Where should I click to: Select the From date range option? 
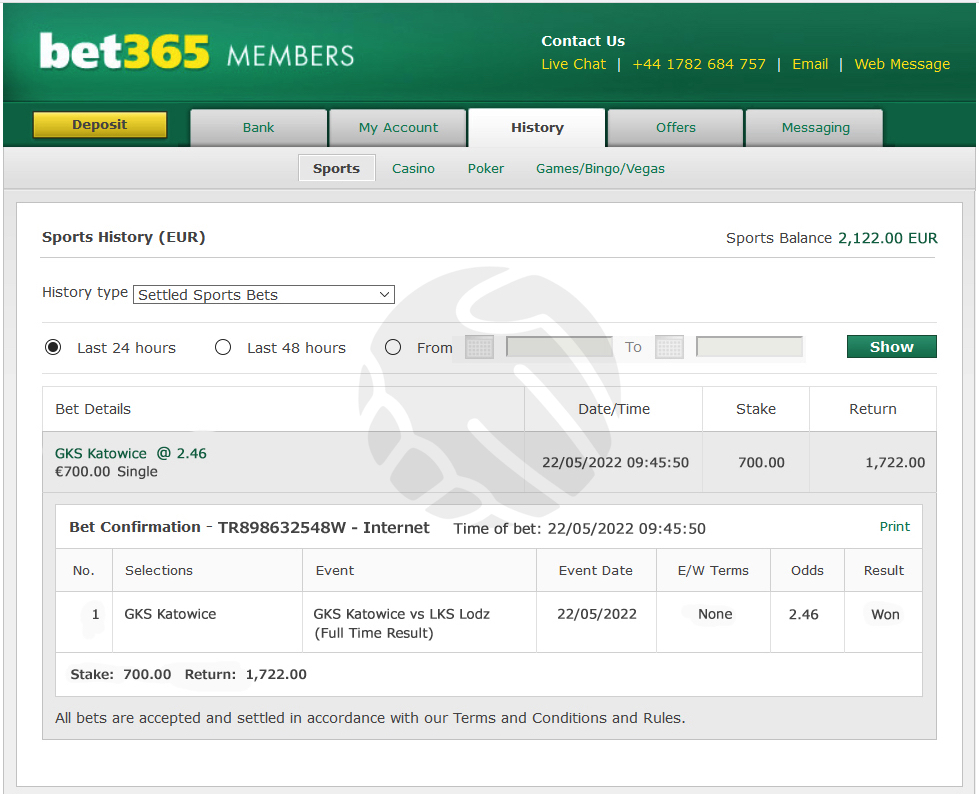[x=393, y=347]
